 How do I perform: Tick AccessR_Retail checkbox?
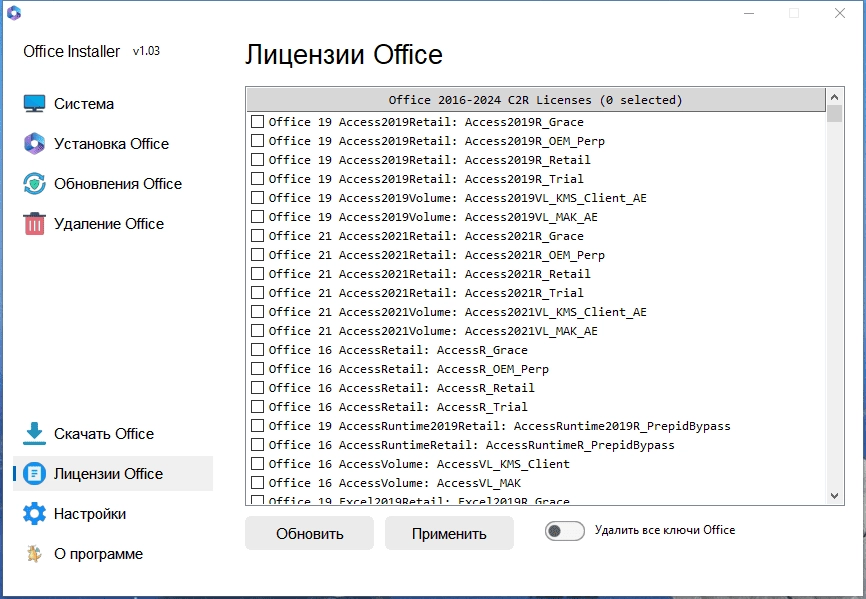point(257,388)
